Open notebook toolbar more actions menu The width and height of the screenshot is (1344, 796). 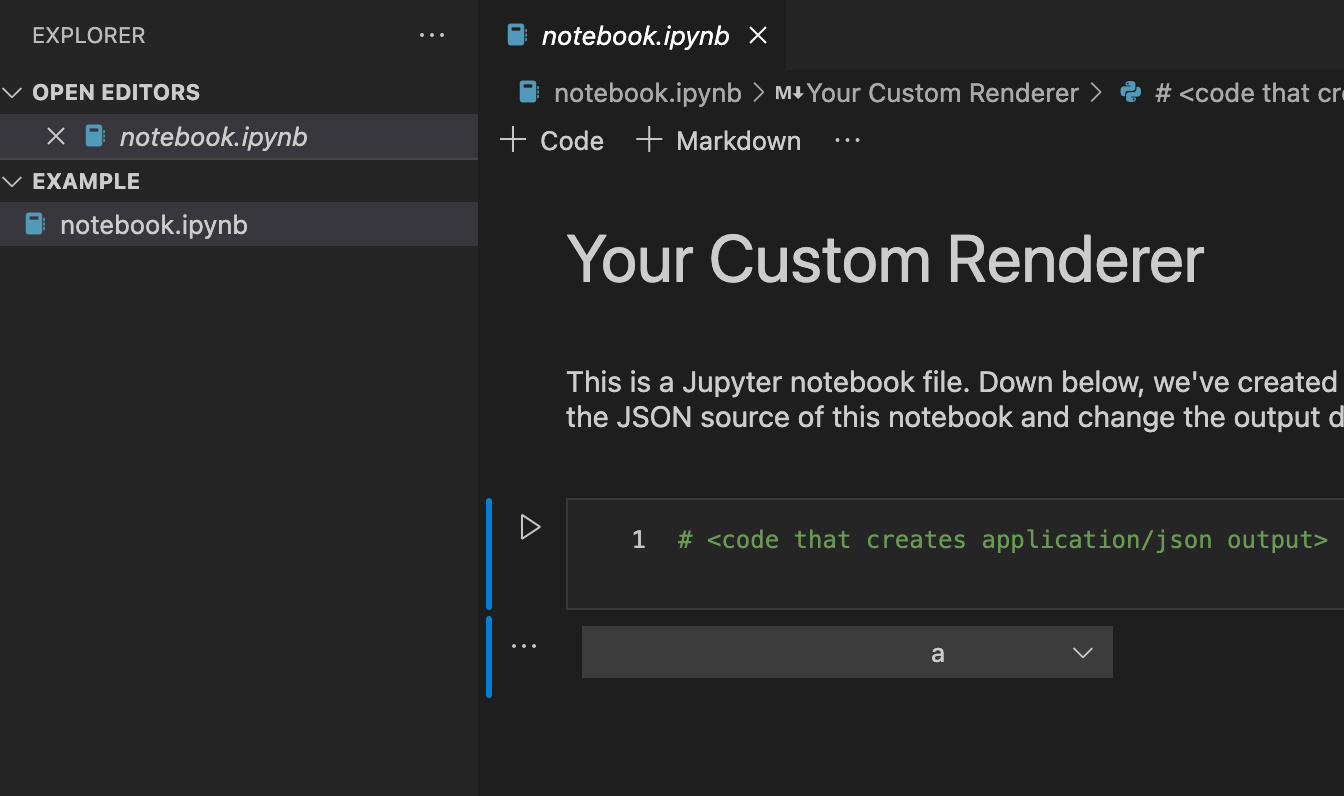[847, 141]
